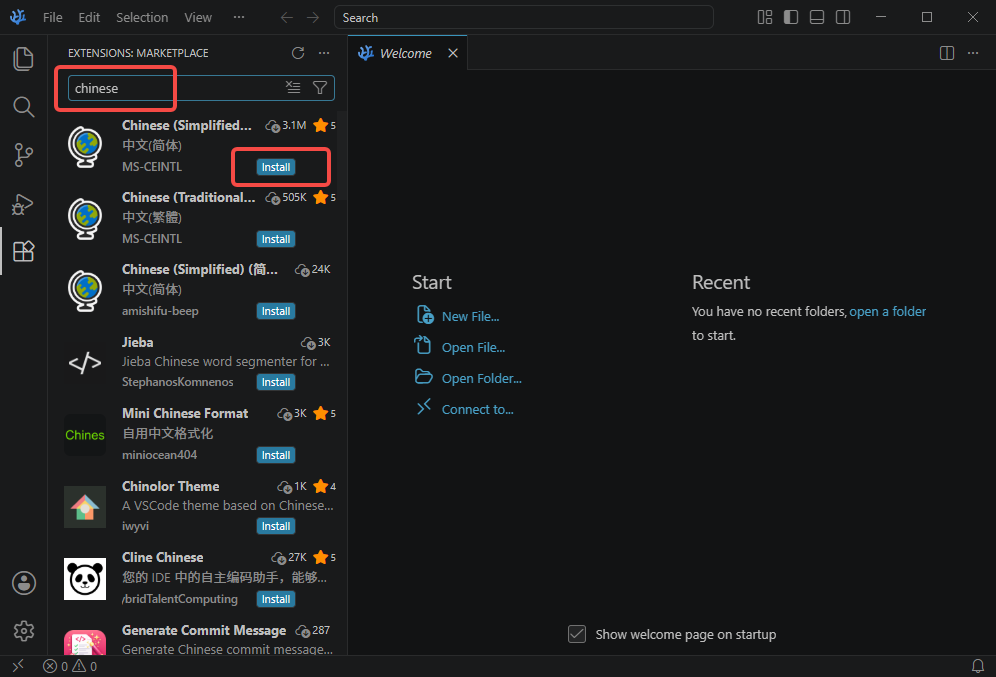The height and width of the screenshot is (677, 996).
Task: Install the Cline Chinese extension
Action: (x=276, y=600)
